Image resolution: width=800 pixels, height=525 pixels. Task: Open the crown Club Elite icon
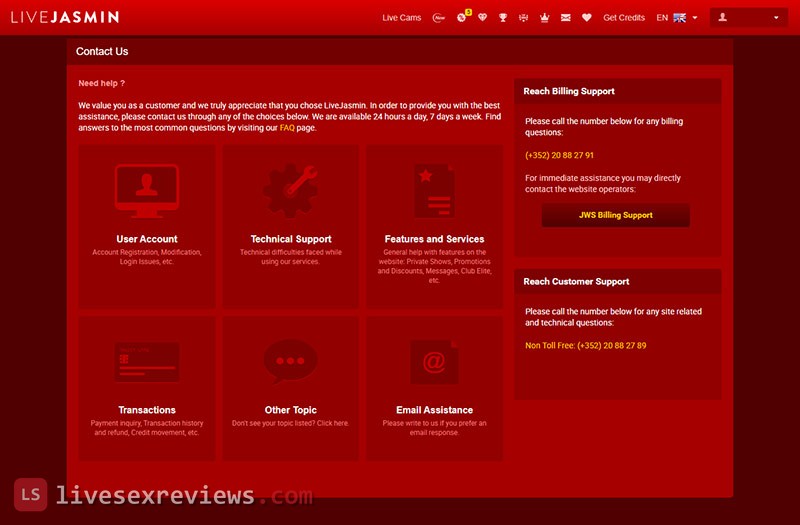click(x=544, y=18)
